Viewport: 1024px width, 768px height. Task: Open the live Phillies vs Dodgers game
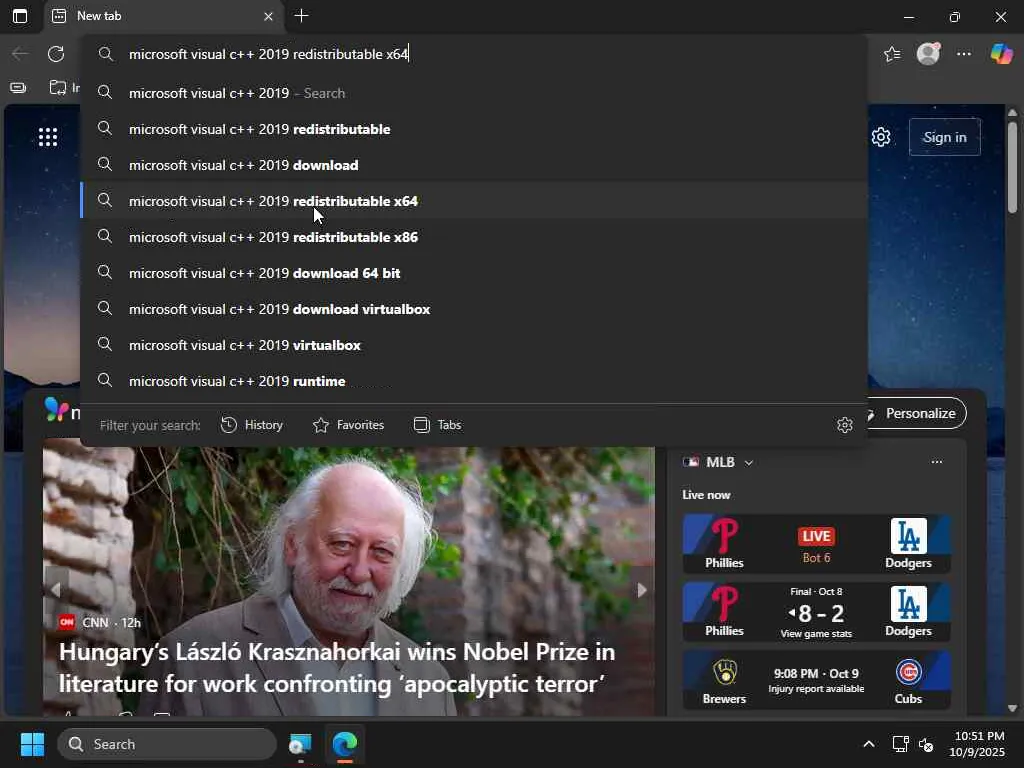coord(816,543)
